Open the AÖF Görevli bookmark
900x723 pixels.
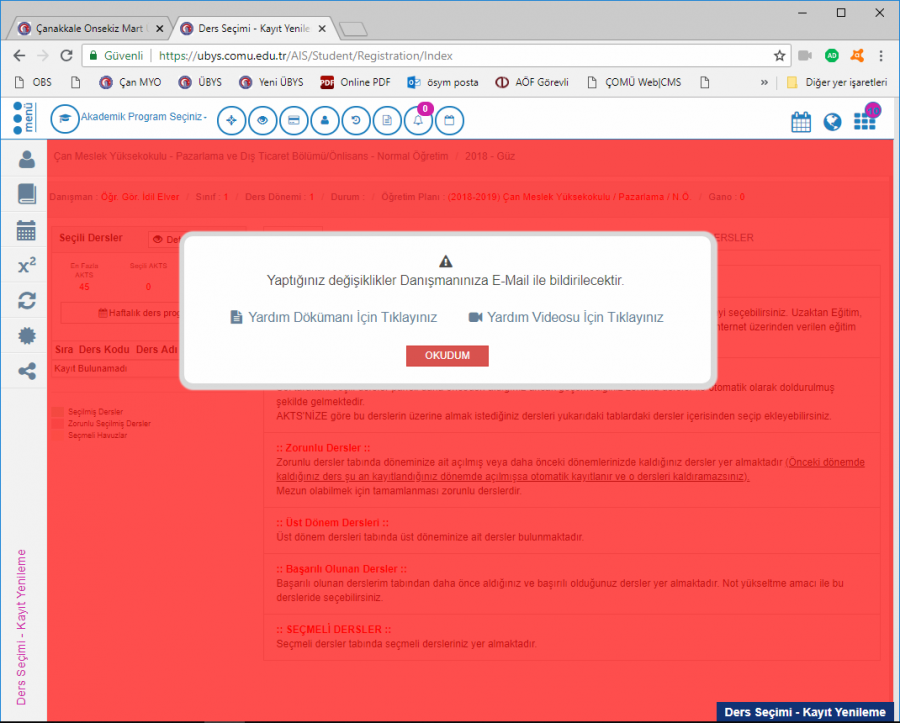click(x=532, y=82)
